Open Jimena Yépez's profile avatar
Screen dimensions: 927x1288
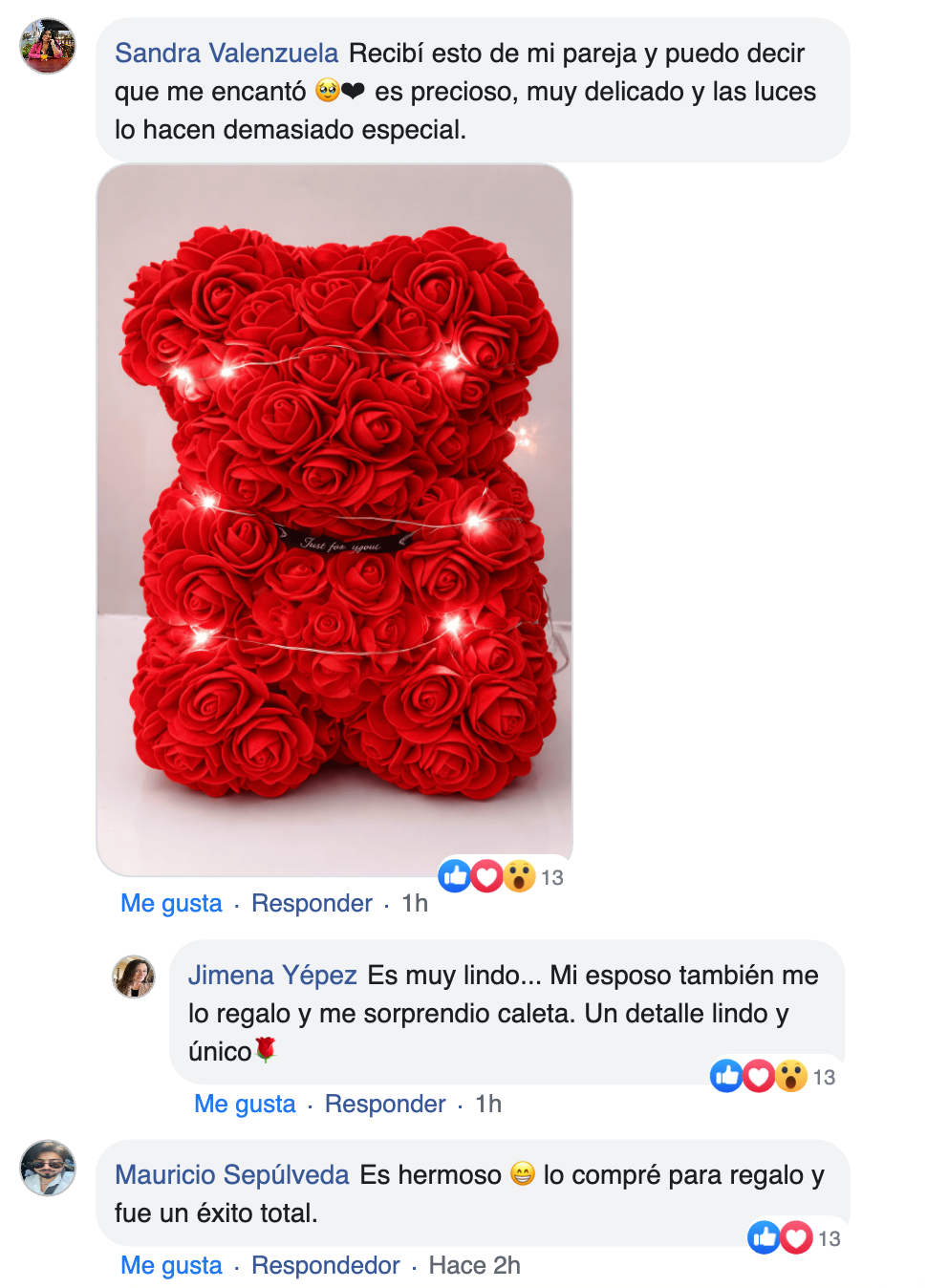(x=134, y=977)
